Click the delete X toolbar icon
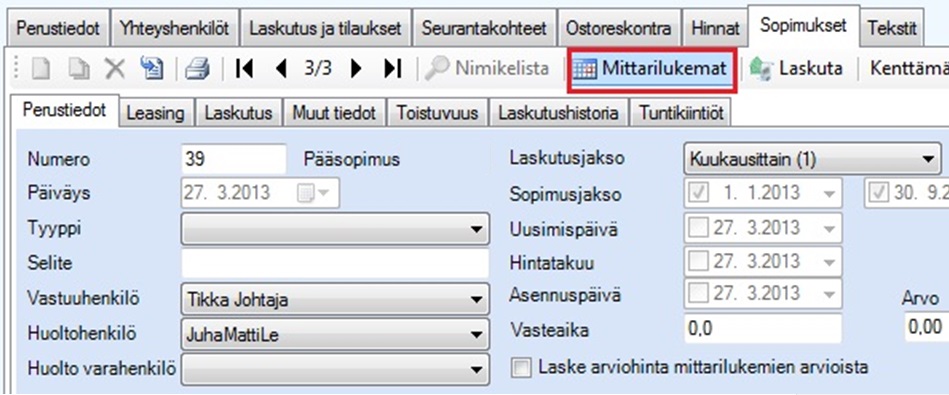The width and height of the screenshot is (949, 395). pyautogui.click(x=114, y=68)
